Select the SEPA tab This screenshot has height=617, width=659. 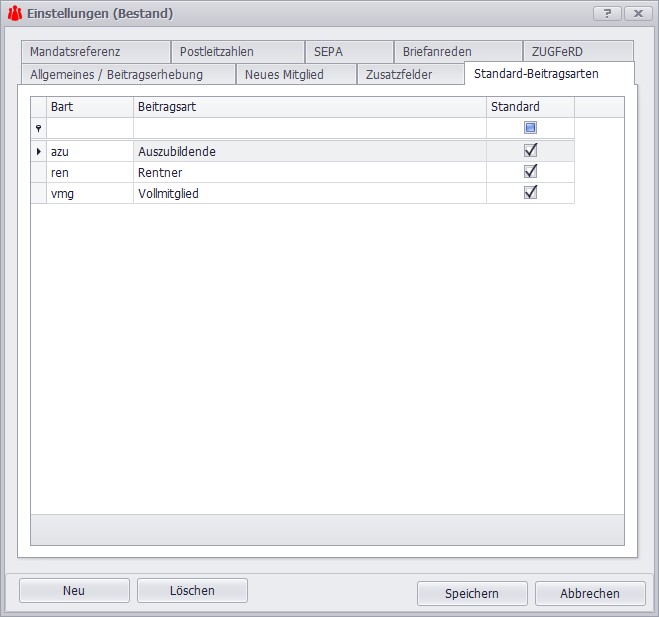pyautogui.click(x=328, y=52)
